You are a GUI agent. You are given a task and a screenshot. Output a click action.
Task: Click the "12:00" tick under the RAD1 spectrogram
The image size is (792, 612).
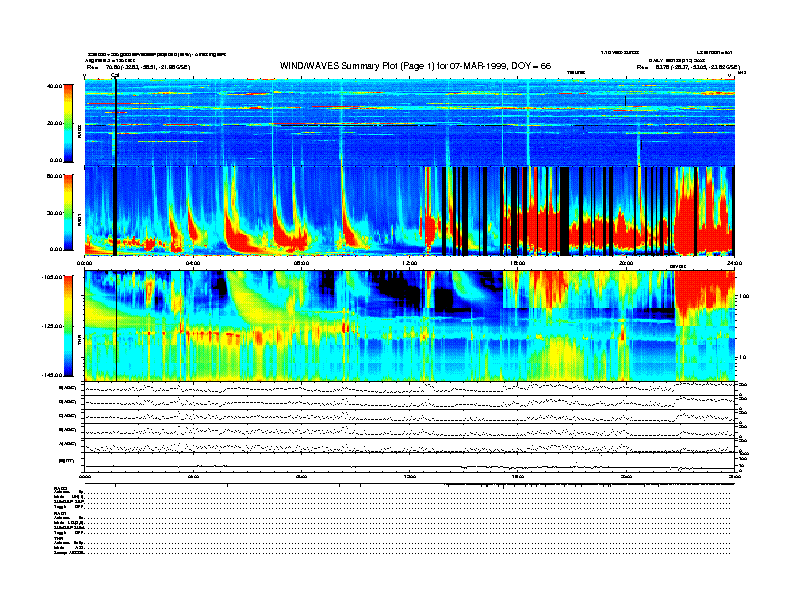pos(410,263)
